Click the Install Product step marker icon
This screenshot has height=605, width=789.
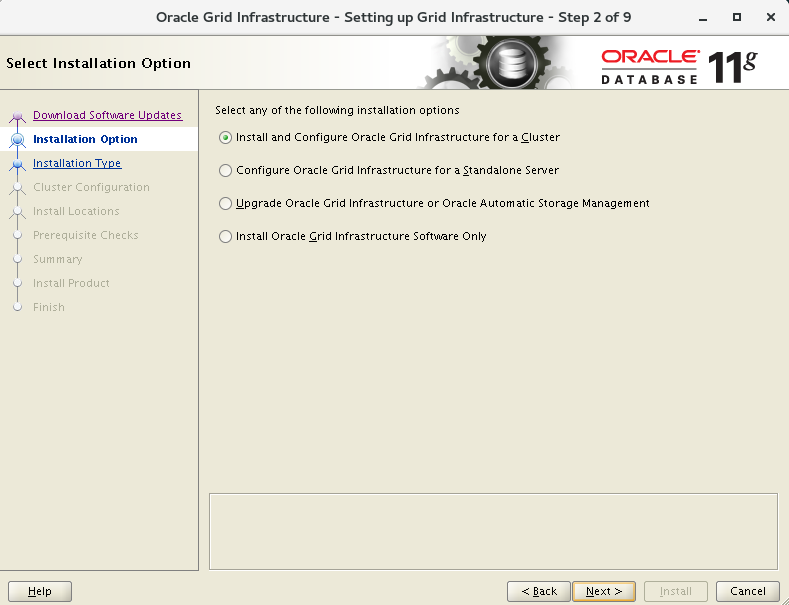(18, 283)
